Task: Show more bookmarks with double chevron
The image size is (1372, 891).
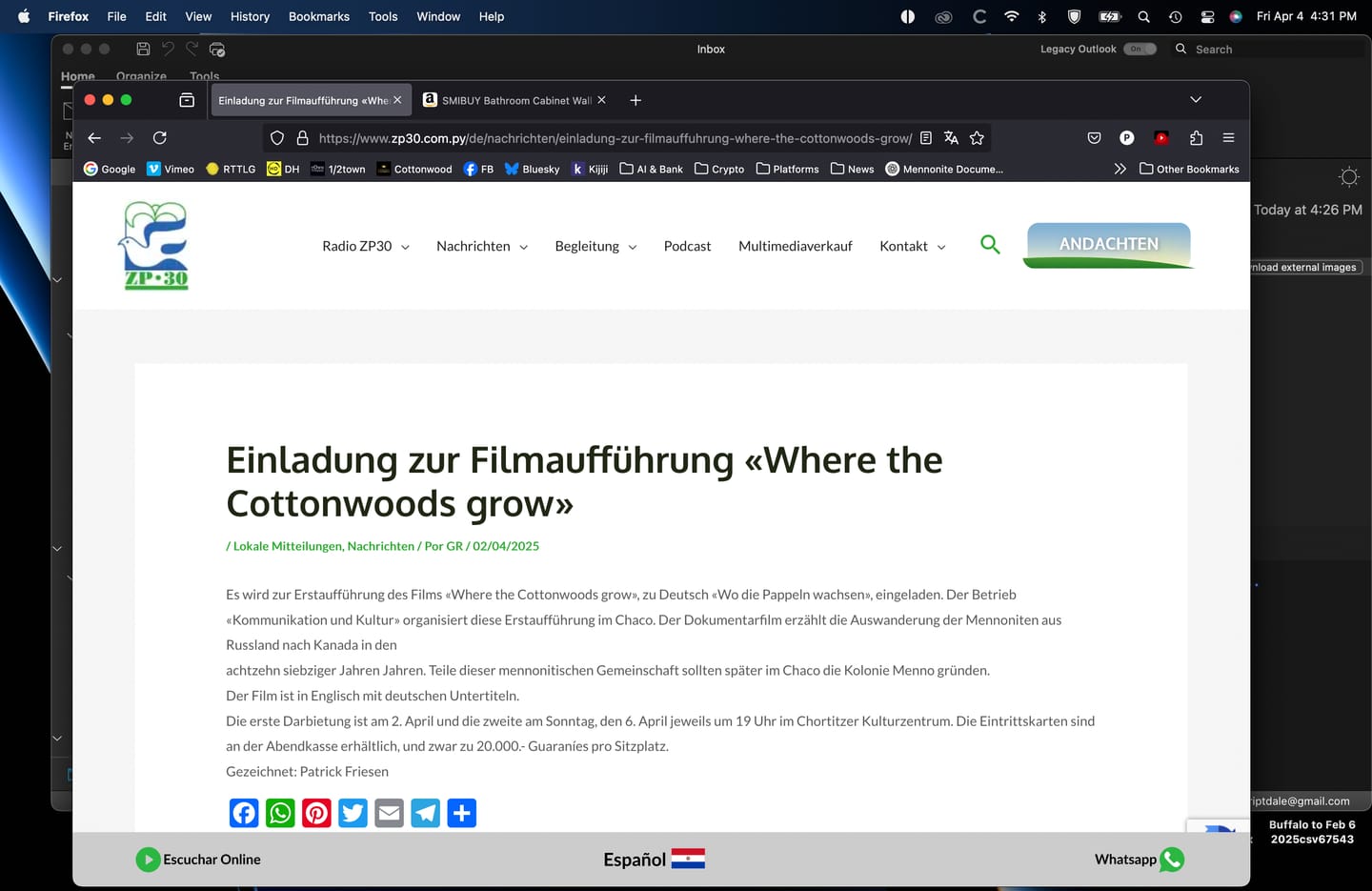Action: (1120, 169)
